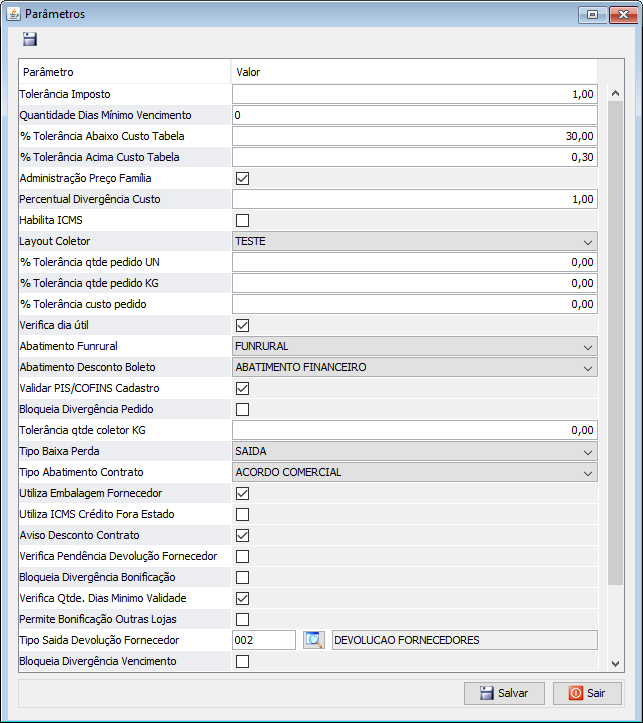643x723 pixels.
Task: Open Abatimento Desconto Boleto combo box
Action: click(x=415, y=367)
